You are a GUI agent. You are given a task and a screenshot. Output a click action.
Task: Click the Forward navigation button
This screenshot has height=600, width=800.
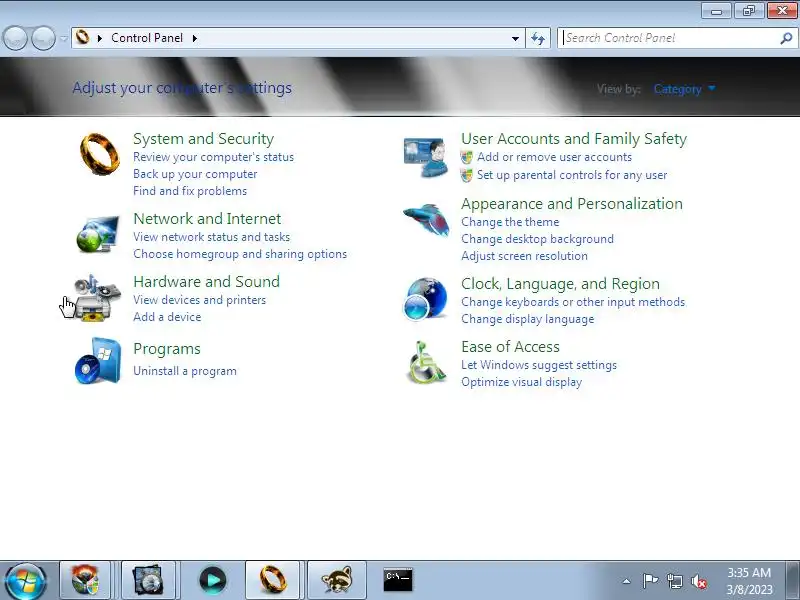pyautogui.click(x=43, y=38)
